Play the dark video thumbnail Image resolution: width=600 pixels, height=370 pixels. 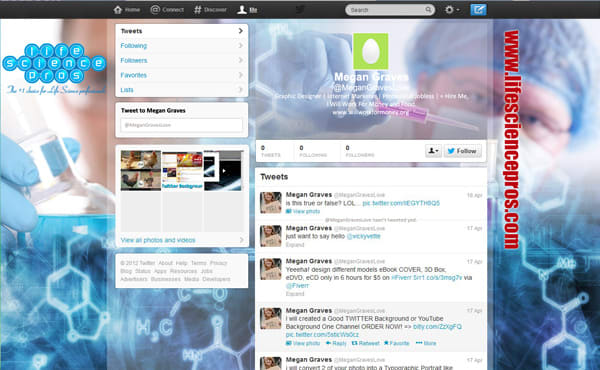[223, 170]
